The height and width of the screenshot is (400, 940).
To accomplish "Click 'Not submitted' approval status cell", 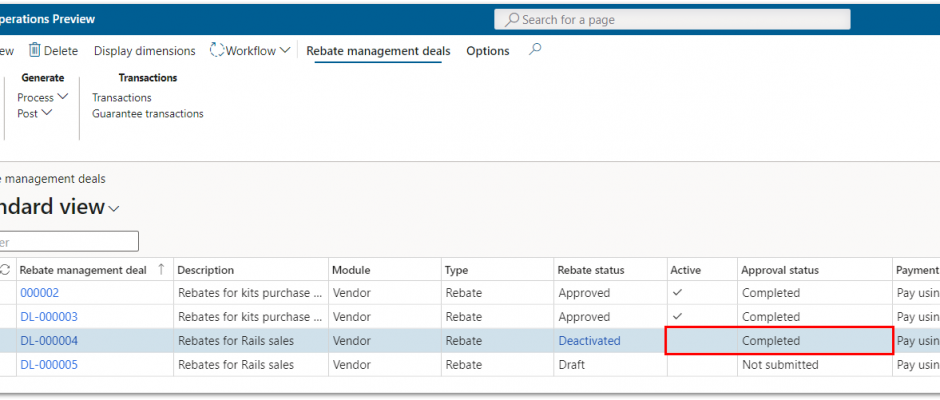I will click(780, 365).
